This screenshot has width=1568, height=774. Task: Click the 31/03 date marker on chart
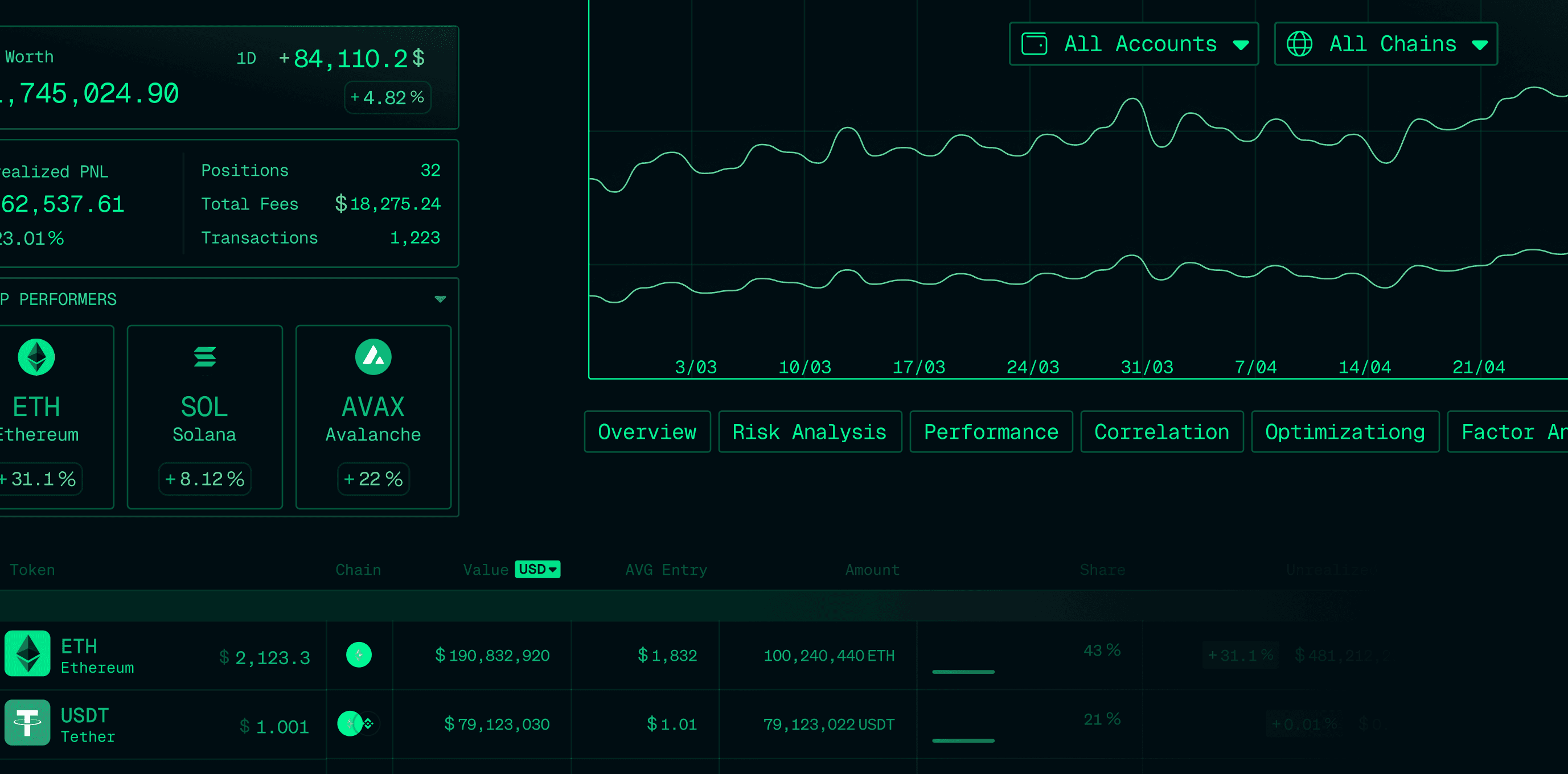(1147, 367)
